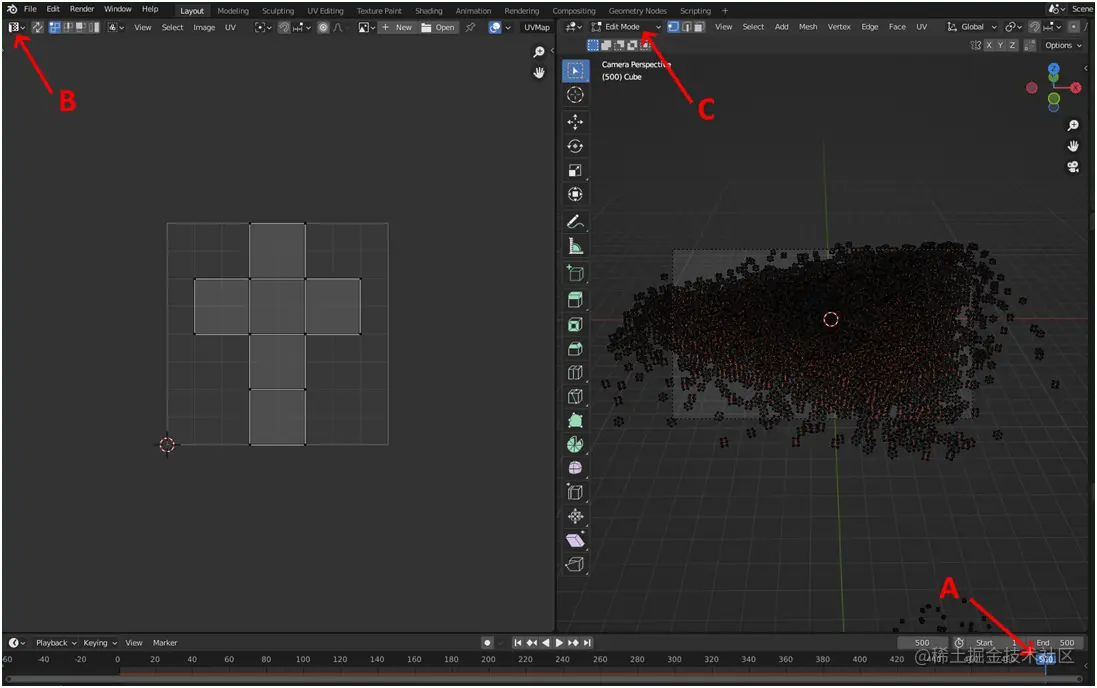The image size is (1097, 688).
Task: Open the UVMap selector
Action: tap(537, 27)
